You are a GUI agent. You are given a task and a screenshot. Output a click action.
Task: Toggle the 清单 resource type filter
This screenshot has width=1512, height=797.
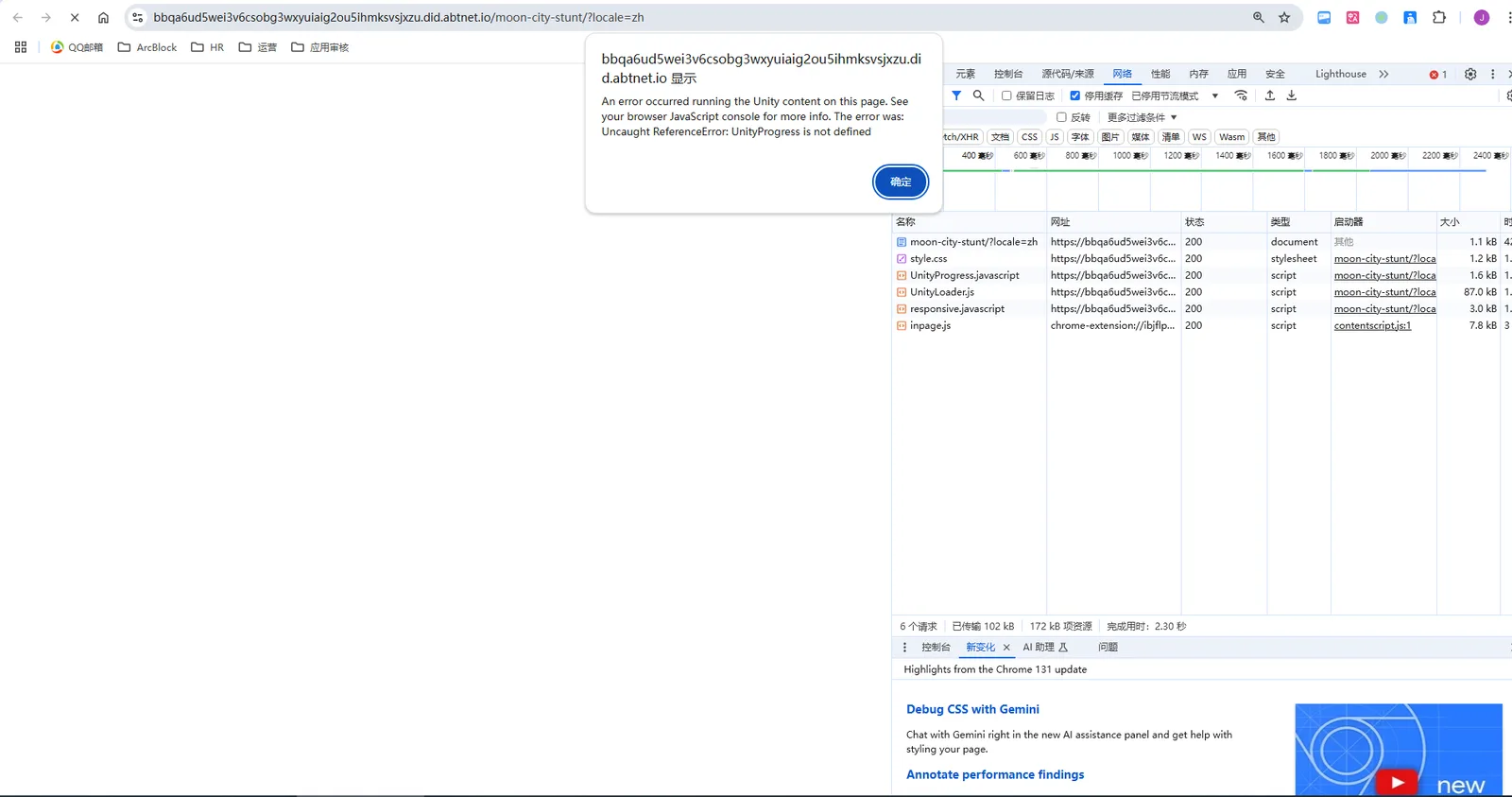pos(1171,137)
